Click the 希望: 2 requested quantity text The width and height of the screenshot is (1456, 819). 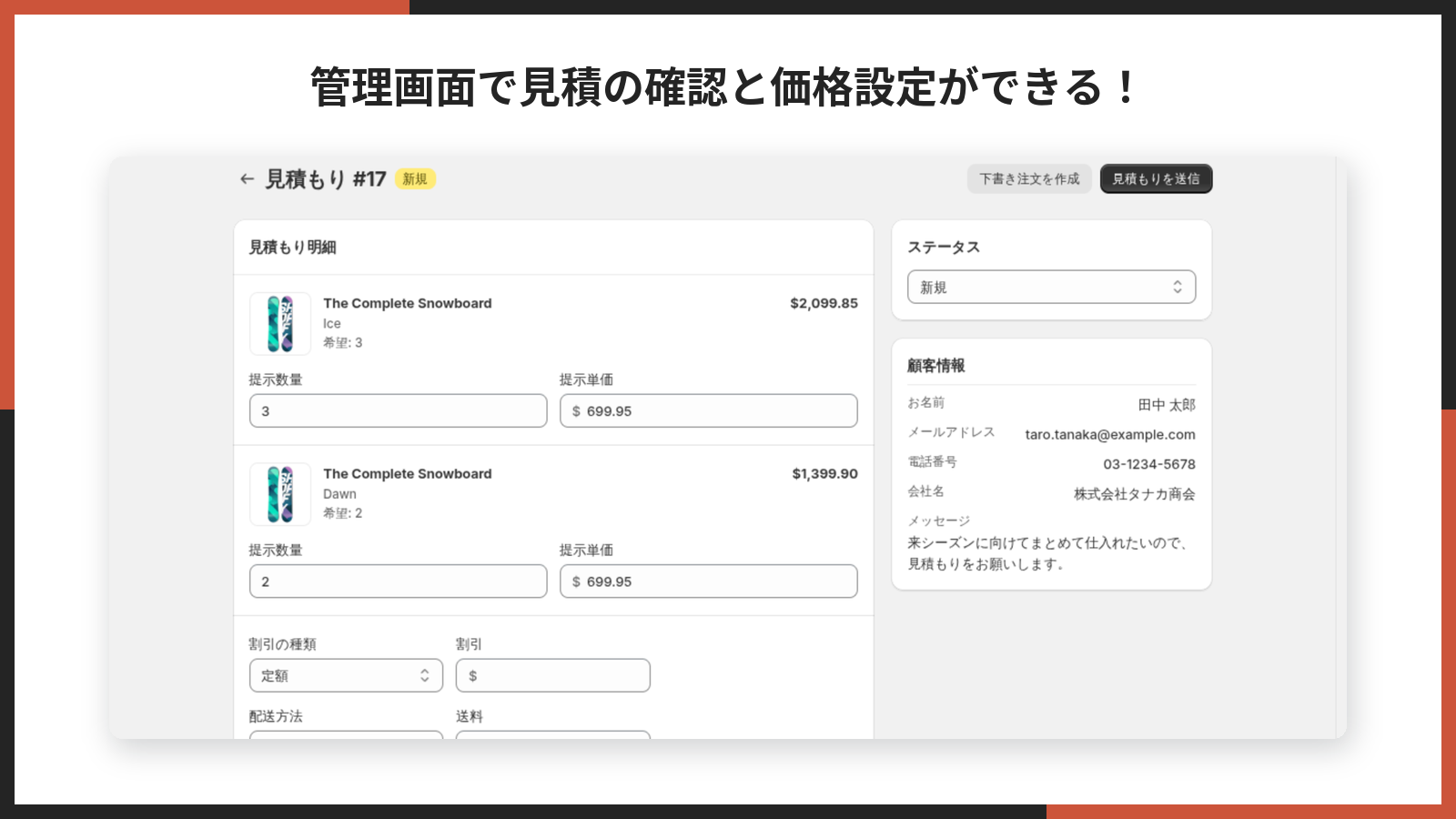point(342,513)
